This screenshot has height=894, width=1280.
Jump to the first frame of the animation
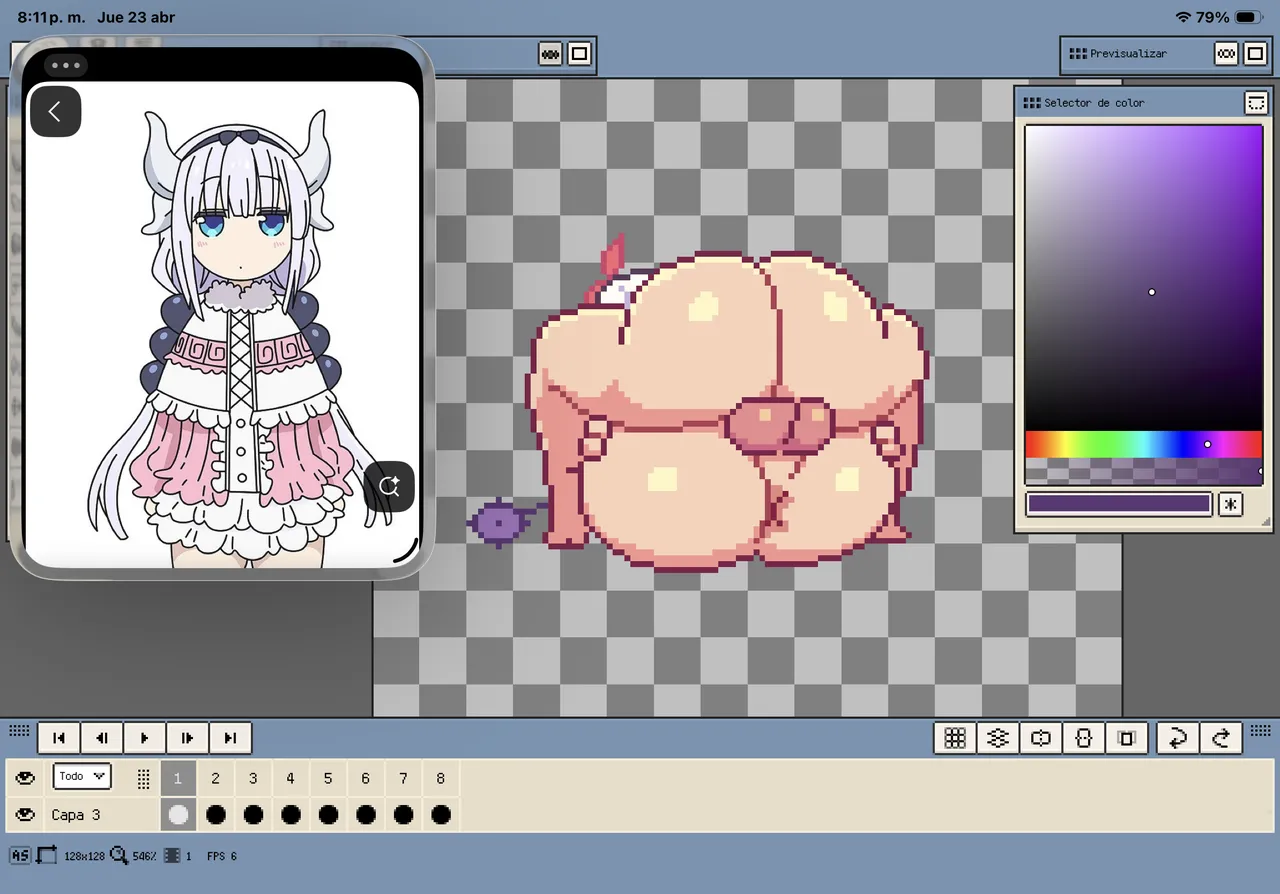pyautogui.click(x=59, y=738)
